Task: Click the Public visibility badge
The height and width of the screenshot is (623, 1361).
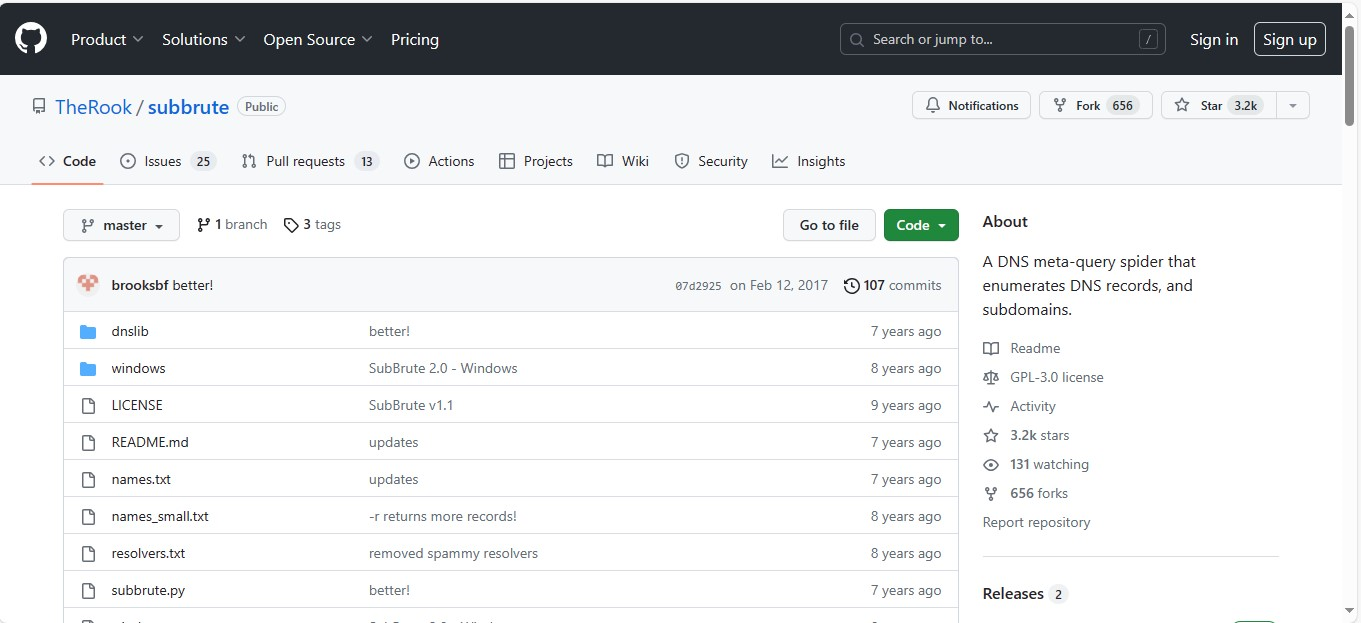Action: [262, 106]
